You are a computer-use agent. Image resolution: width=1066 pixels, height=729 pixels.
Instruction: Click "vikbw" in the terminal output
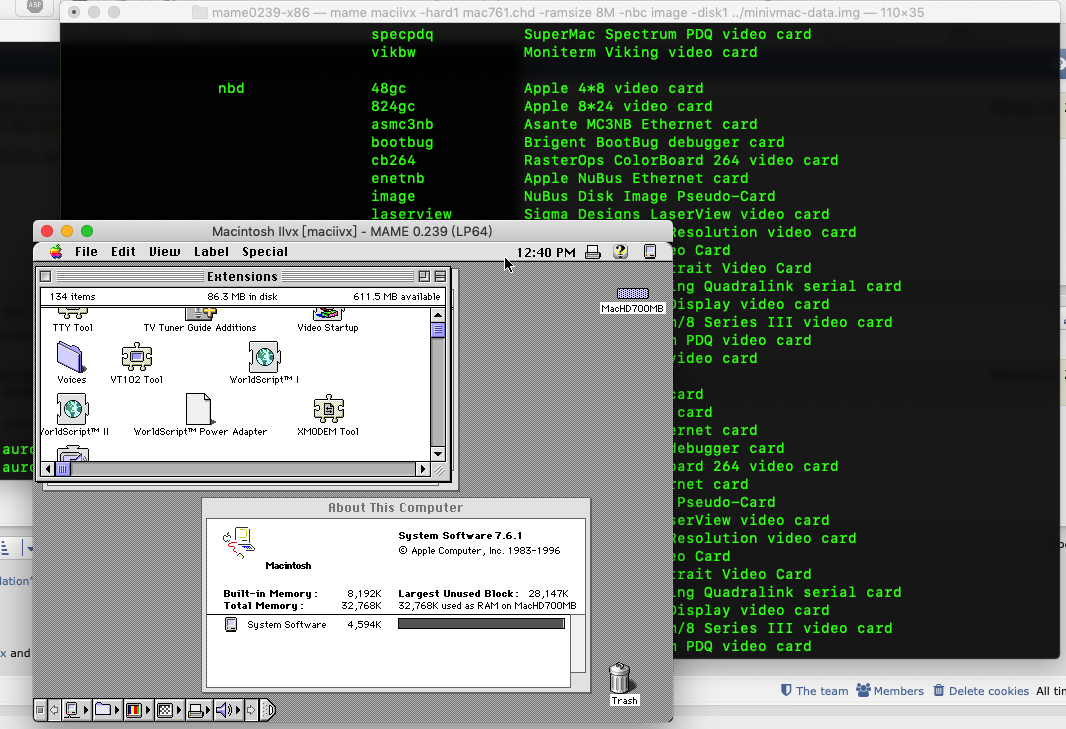pyautogui.click(x=393, y=52)
